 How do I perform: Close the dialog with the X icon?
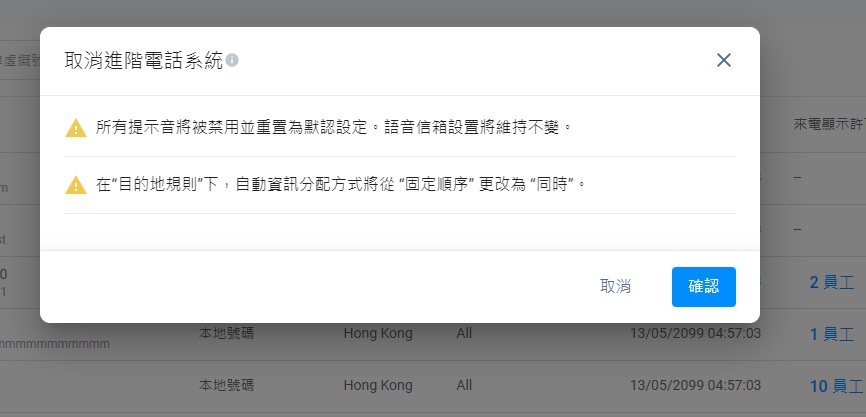(x=724, y=60)
